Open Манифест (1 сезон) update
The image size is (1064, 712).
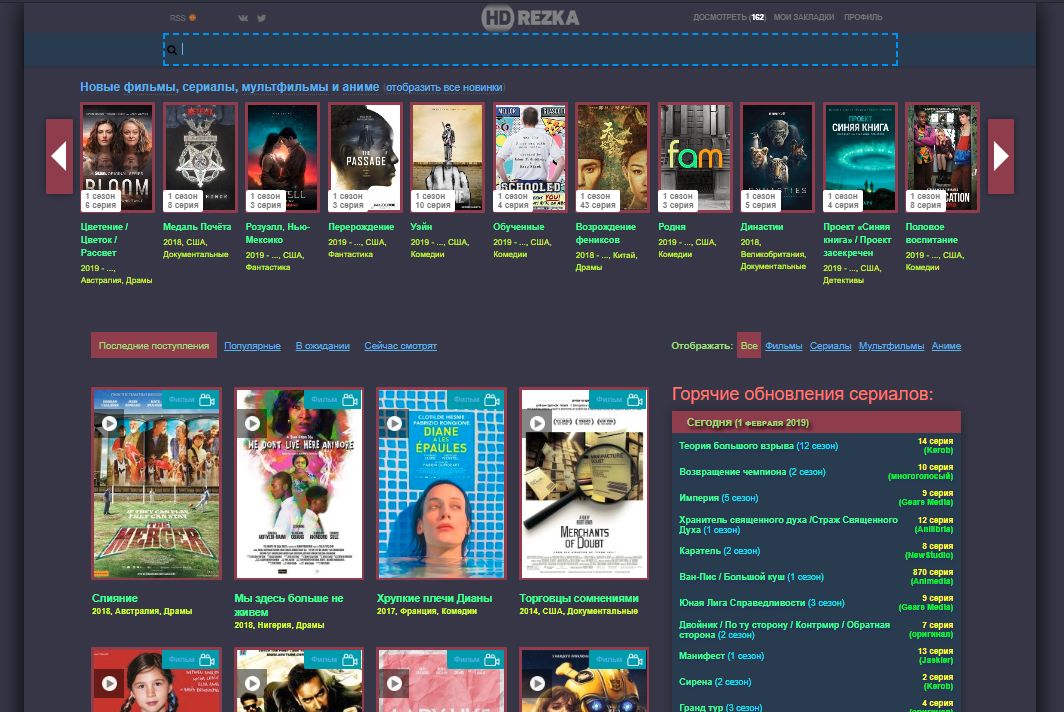click(721, 656)
